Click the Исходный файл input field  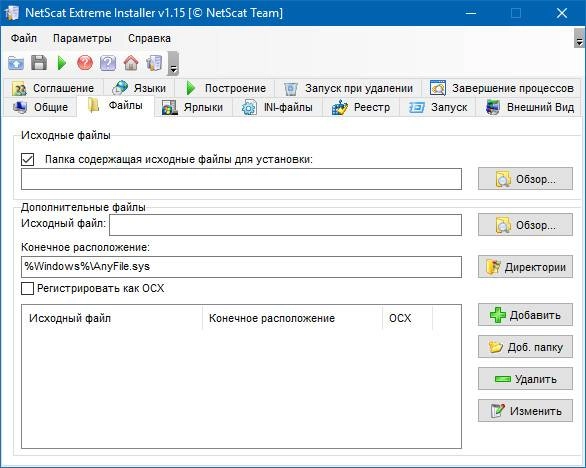(286, 225)
